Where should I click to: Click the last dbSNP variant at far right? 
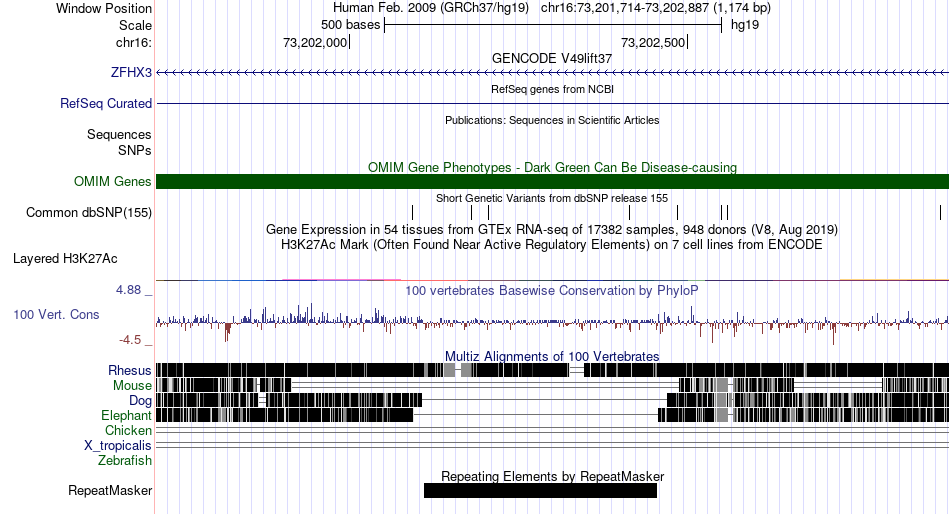pos(940,212)
